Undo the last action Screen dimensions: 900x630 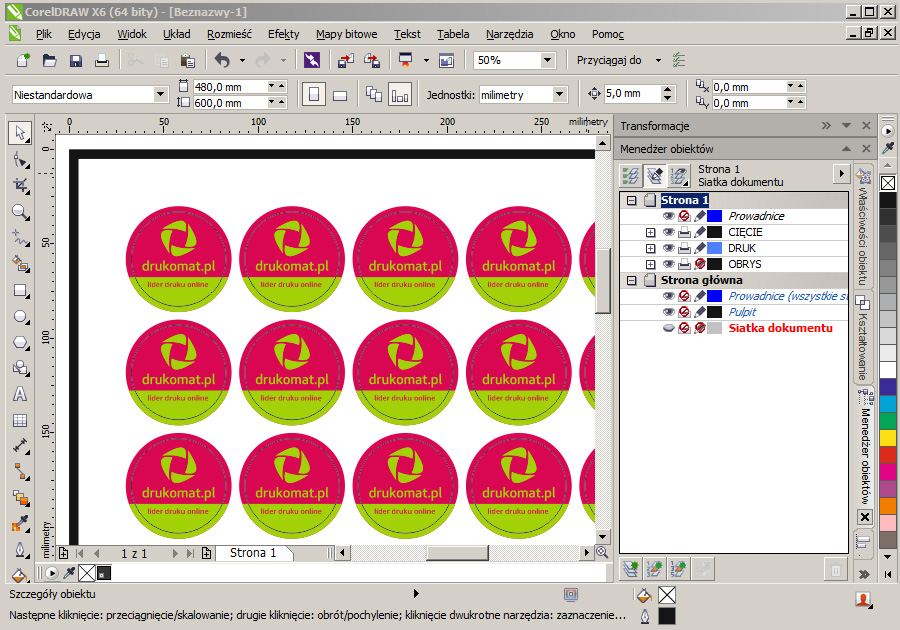222,60
